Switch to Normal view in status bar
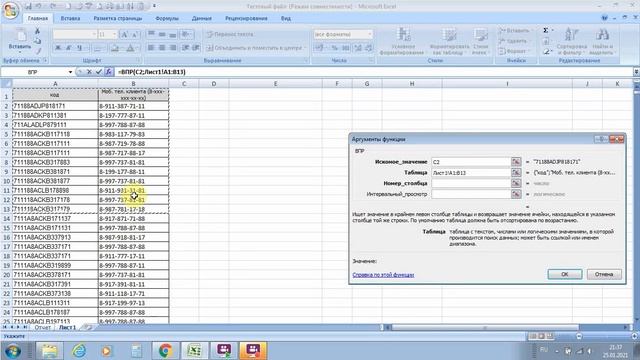640x360 pixels. 533,336
